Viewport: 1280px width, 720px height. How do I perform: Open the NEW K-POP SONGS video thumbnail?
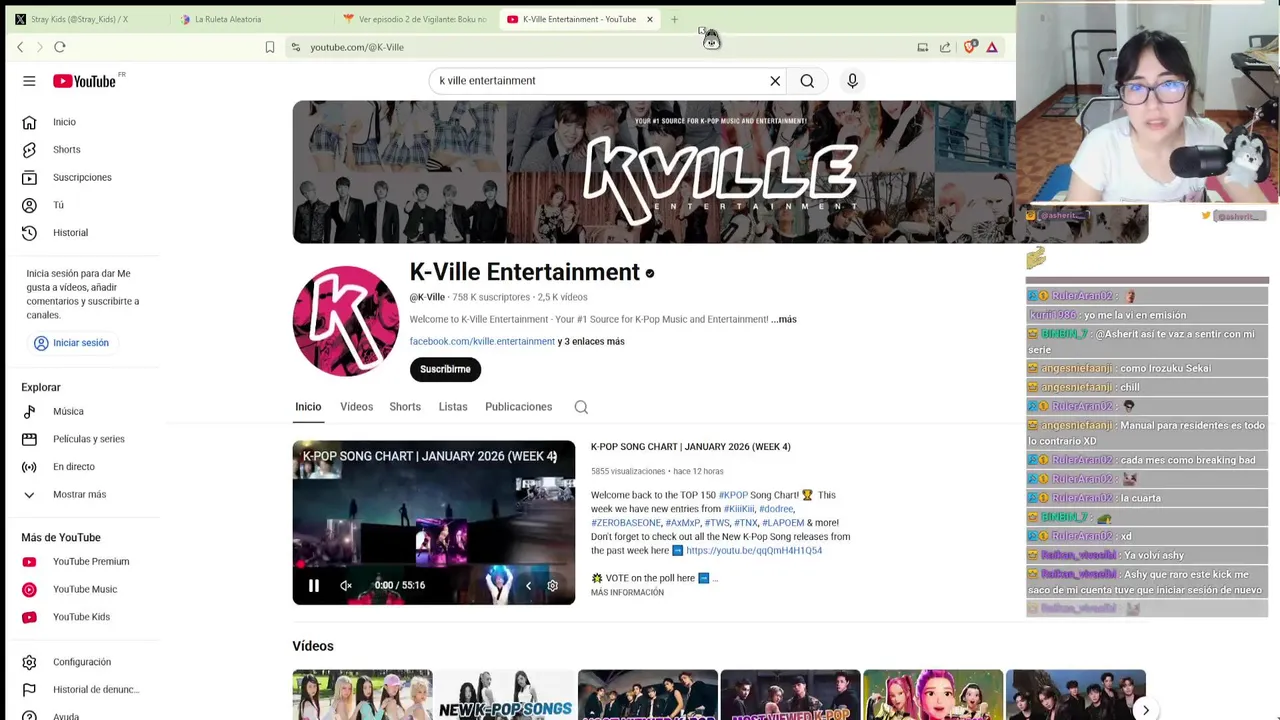(x=505, y=695)
